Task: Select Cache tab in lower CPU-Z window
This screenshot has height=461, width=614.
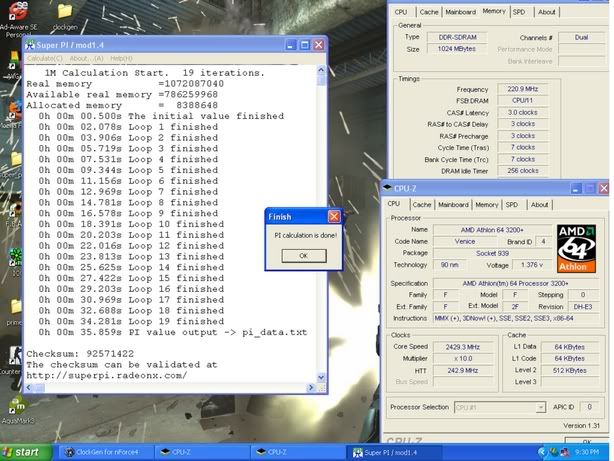Action: coord(422,204)
